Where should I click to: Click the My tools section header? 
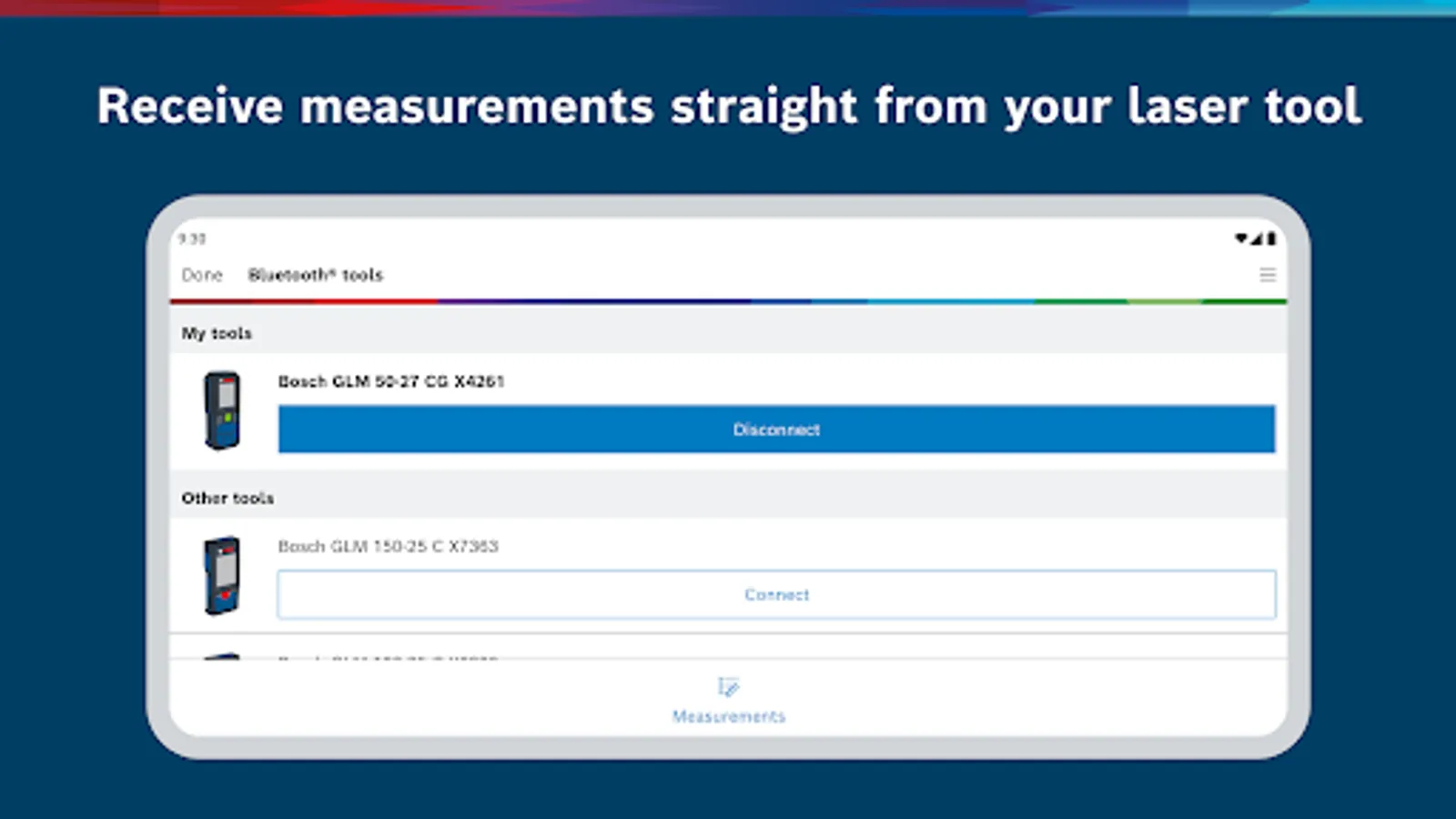click(217, 333)
